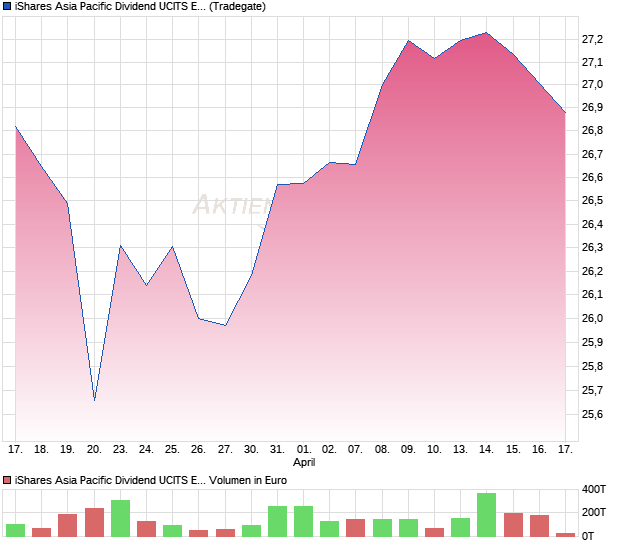Image resolution: width=620 pixels, height=546 pixels.
Task: Click the '24.' date label
Action: (x=146, y=450)
